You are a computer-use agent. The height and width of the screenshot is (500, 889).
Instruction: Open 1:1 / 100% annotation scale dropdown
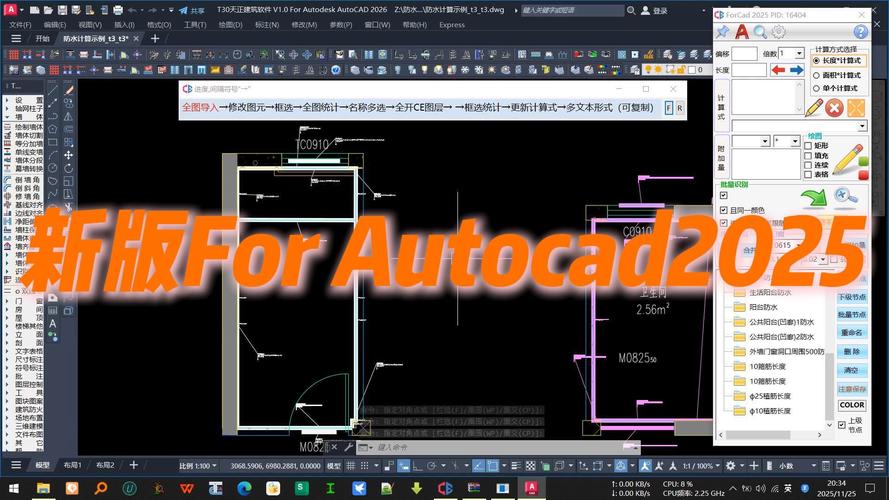pyautogui.click(x=702, y=465)
